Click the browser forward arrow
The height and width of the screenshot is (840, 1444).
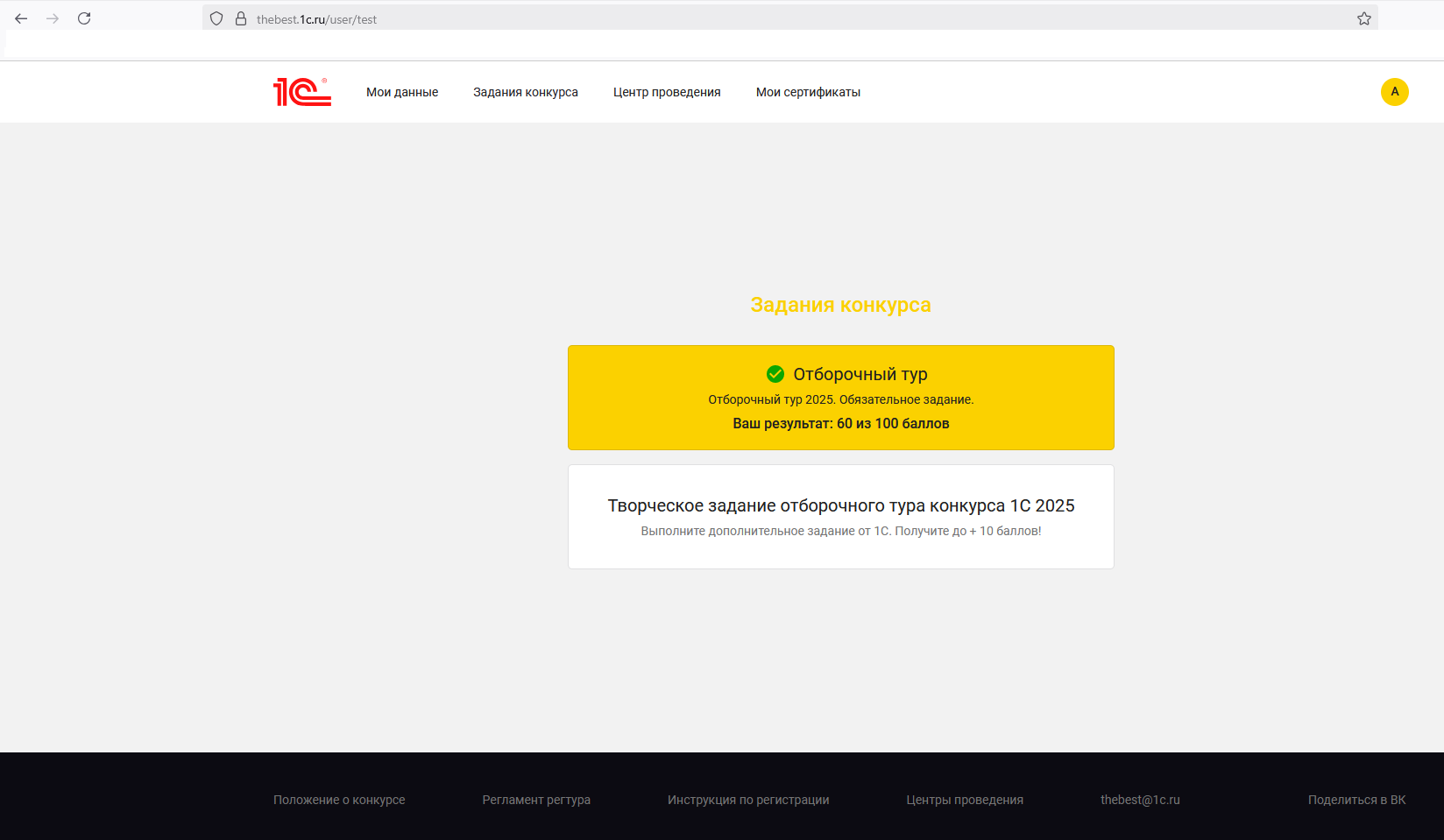click(53, 18)
